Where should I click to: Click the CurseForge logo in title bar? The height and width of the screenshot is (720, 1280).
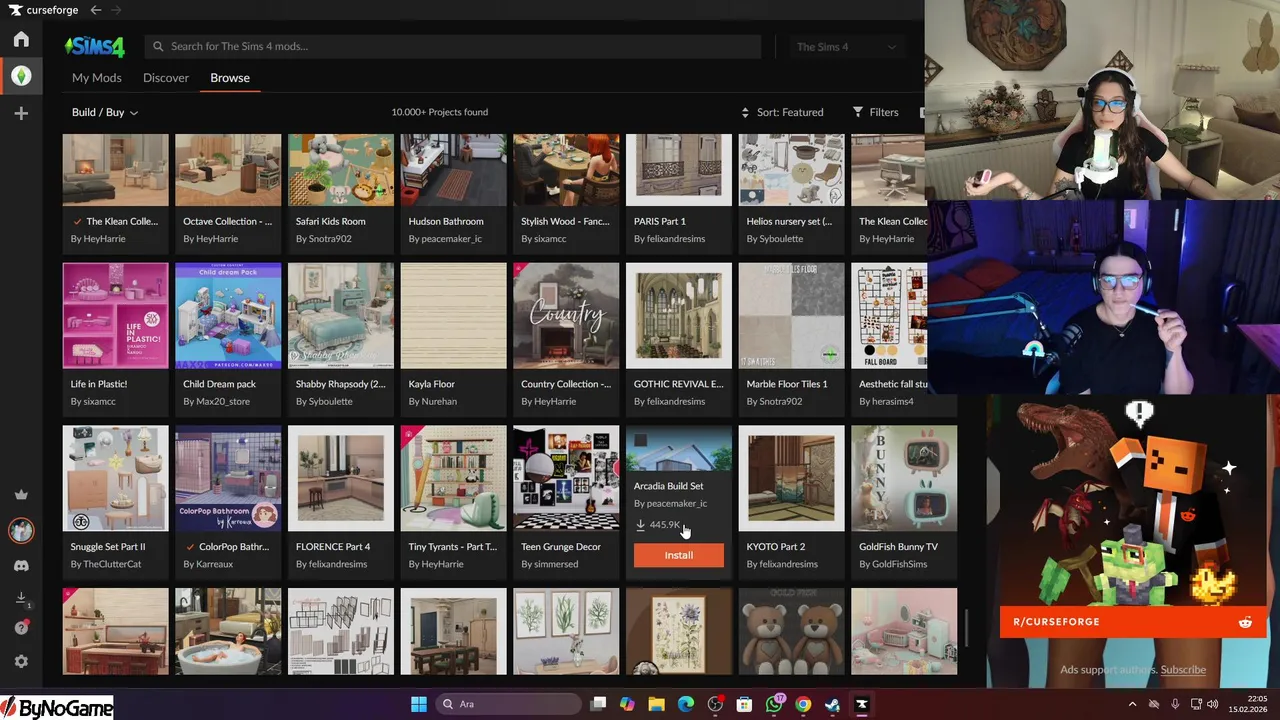coord(44,10)
